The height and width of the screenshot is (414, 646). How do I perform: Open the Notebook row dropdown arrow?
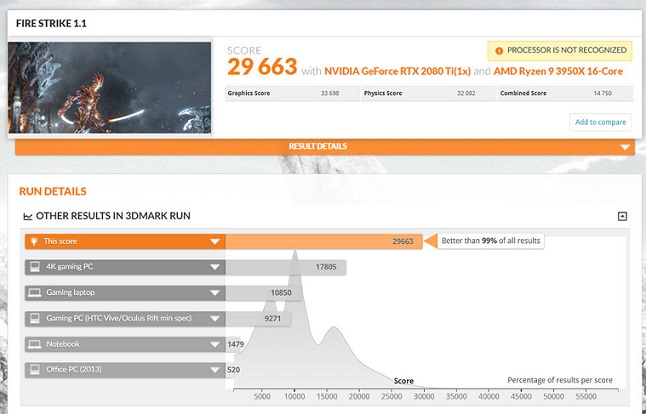pyautogui.click(x=214, y=345)
